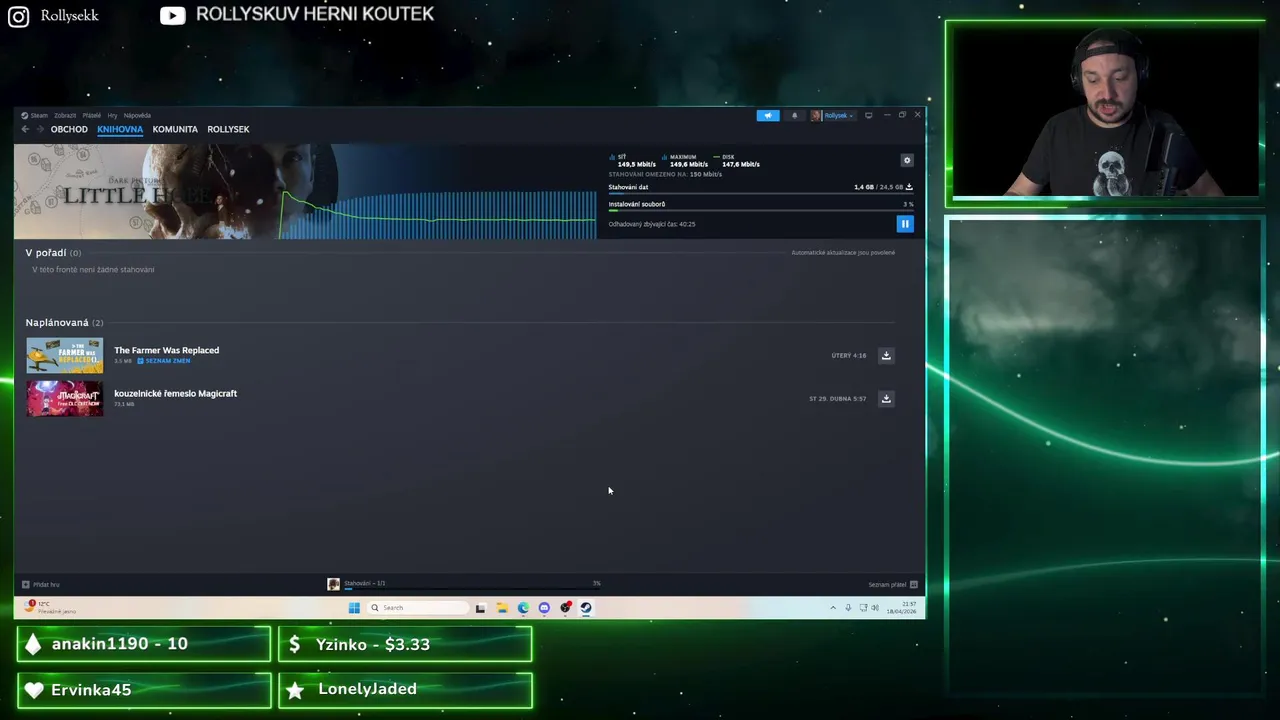Open the Nápověda menu

tap(137, 115)
